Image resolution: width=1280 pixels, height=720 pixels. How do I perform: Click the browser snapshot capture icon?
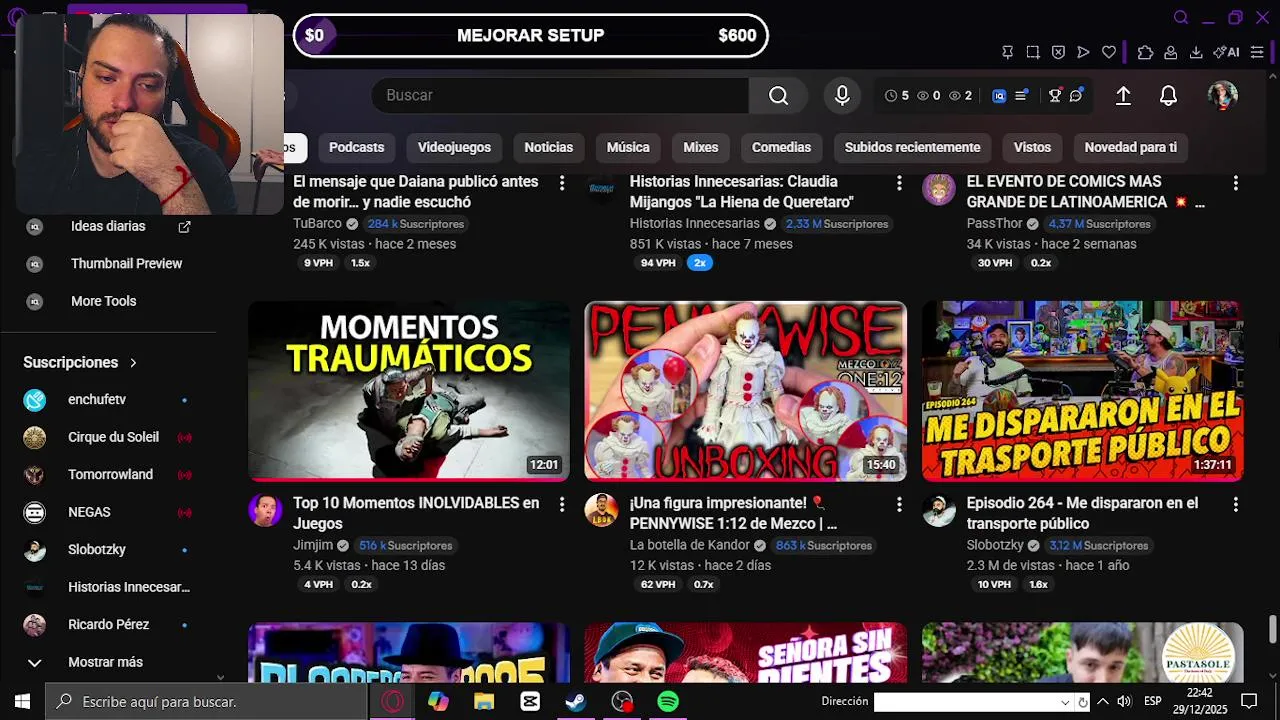coord(1033,52)
